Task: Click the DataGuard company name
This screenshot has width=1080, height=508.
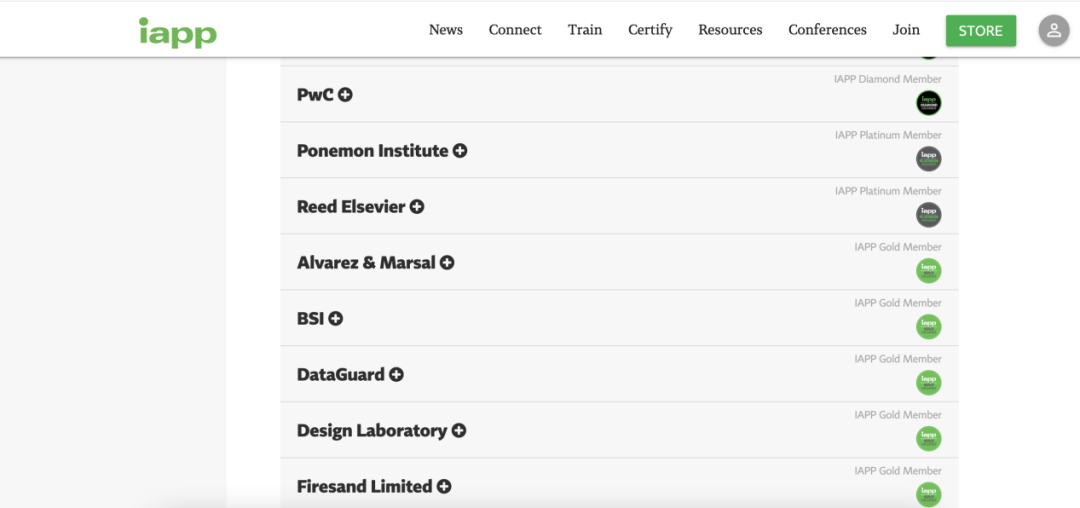Action: tap(341, 374)
